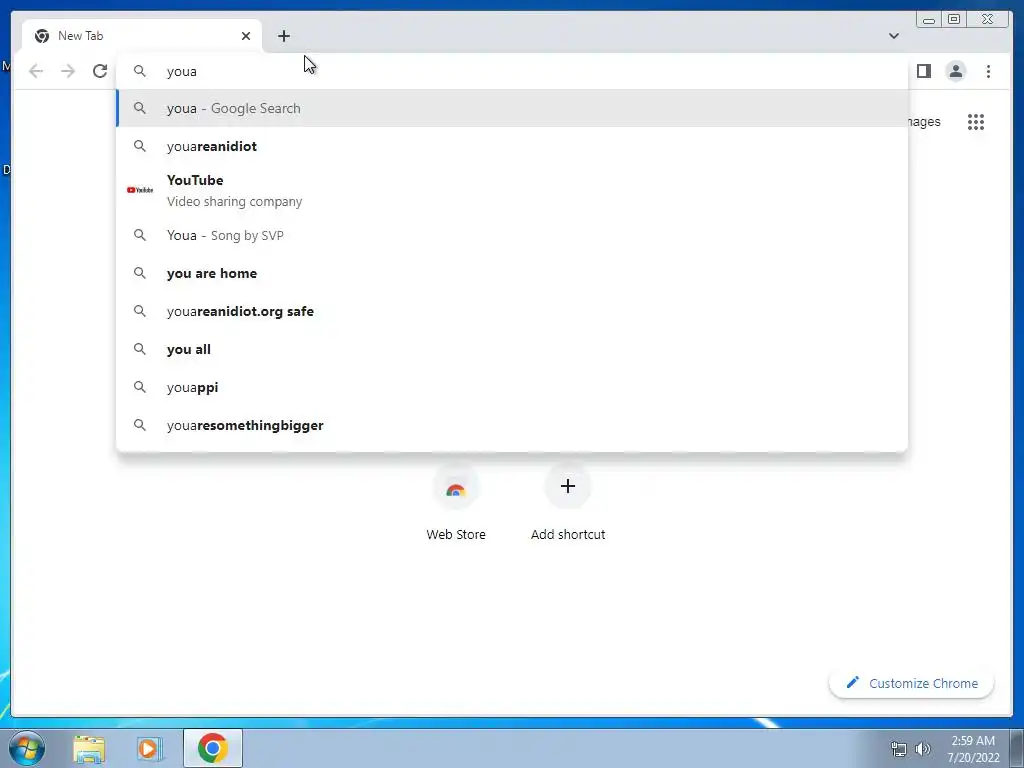
Task: Choose 'youa - Google Search' suggestion
Action: 512,108
